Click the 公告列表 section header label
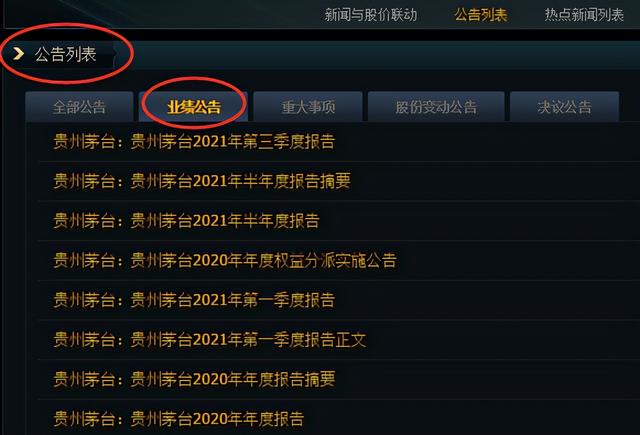This screenshot has height=435, width=640. pyautogui.click(x=65, y=54)
